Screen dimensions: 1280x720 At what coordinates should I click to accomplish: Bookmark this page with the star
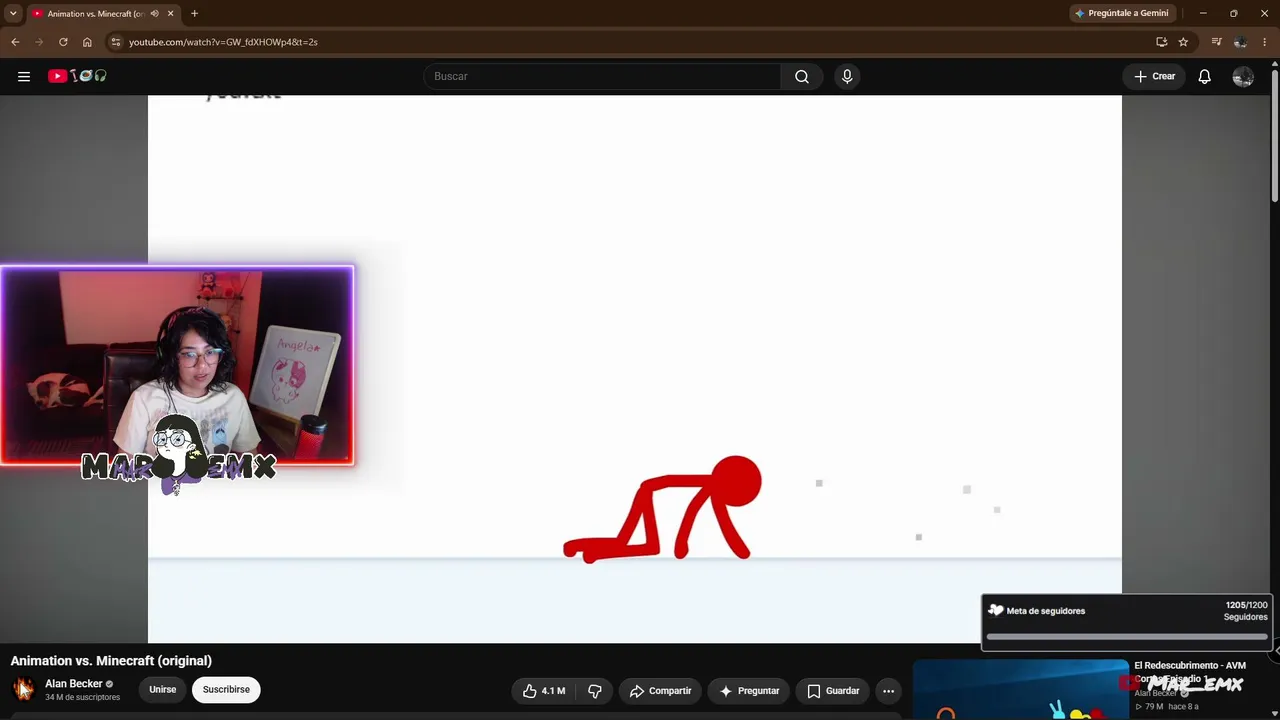(x=1183, y=42)
